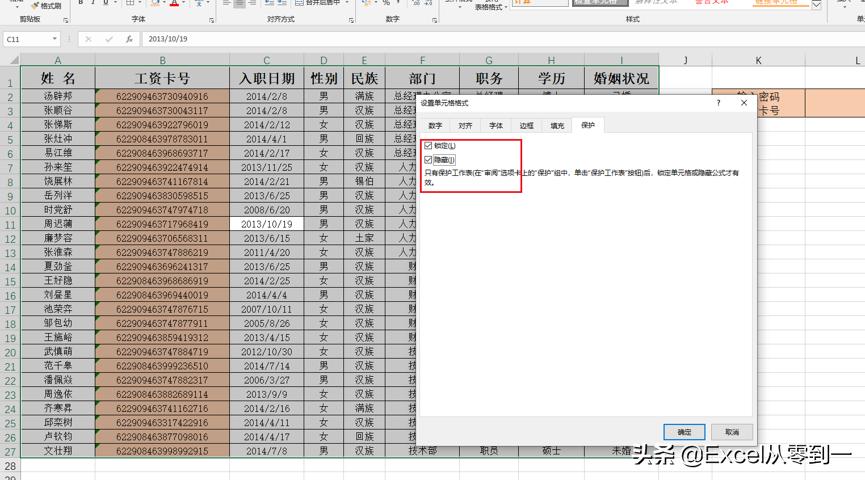Click the 取消 Cancel button
Viewport: 865px width, 480px height.
[732, 432]
